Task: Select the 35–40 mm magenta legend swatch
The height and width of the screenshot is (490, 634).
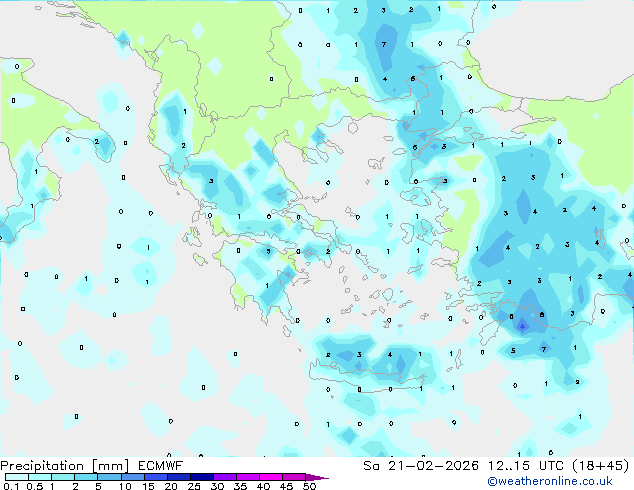Action: [248, 477]
